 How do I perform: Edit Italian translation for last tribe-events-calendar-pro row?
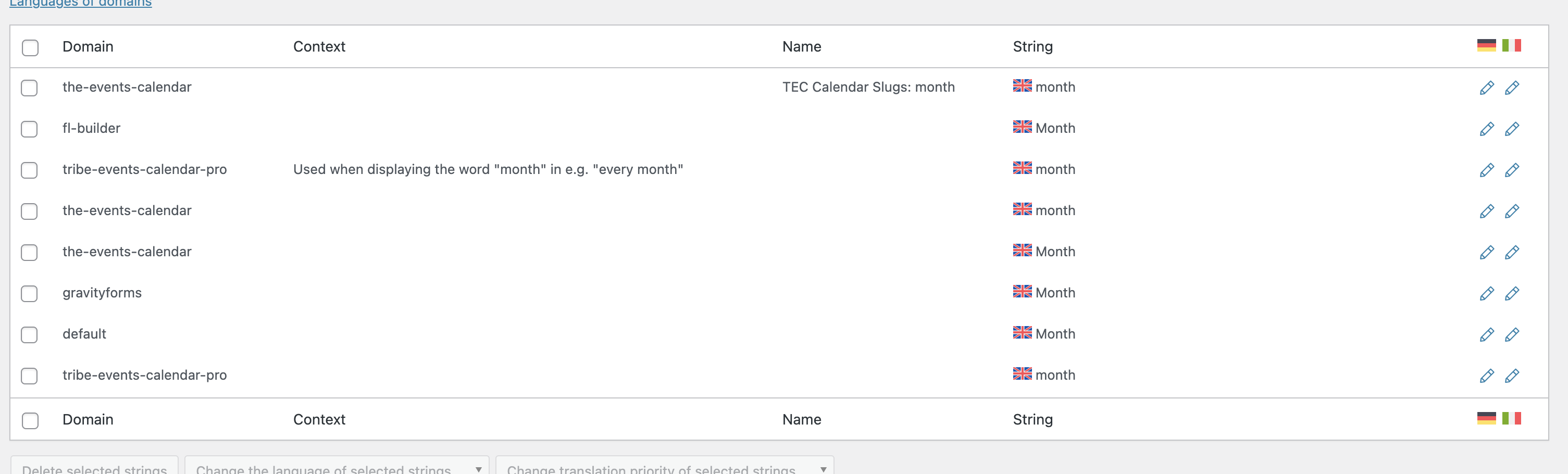click(1512, 376)
